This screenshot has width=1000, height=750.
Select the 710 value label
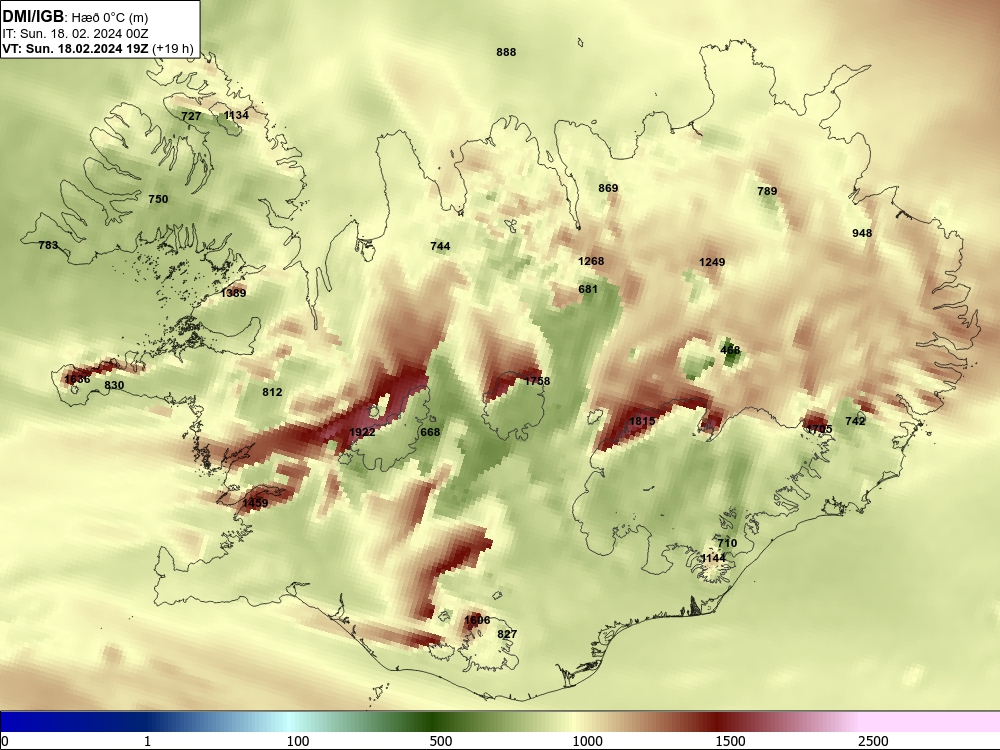point(727,543)
